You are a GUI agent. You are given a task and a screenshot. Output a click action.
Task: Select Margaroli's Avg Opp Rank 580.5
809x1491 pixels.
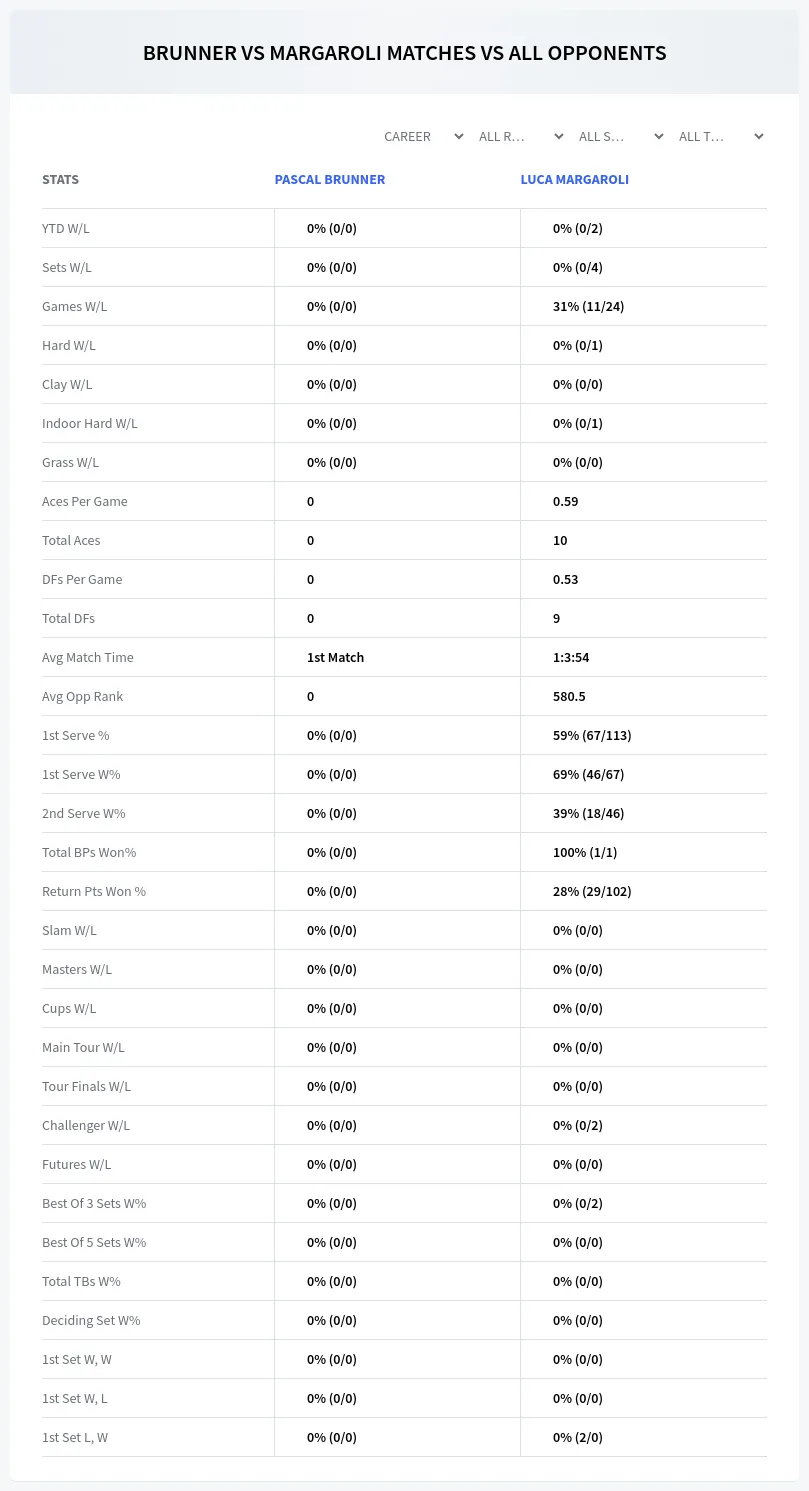[569, 696]
